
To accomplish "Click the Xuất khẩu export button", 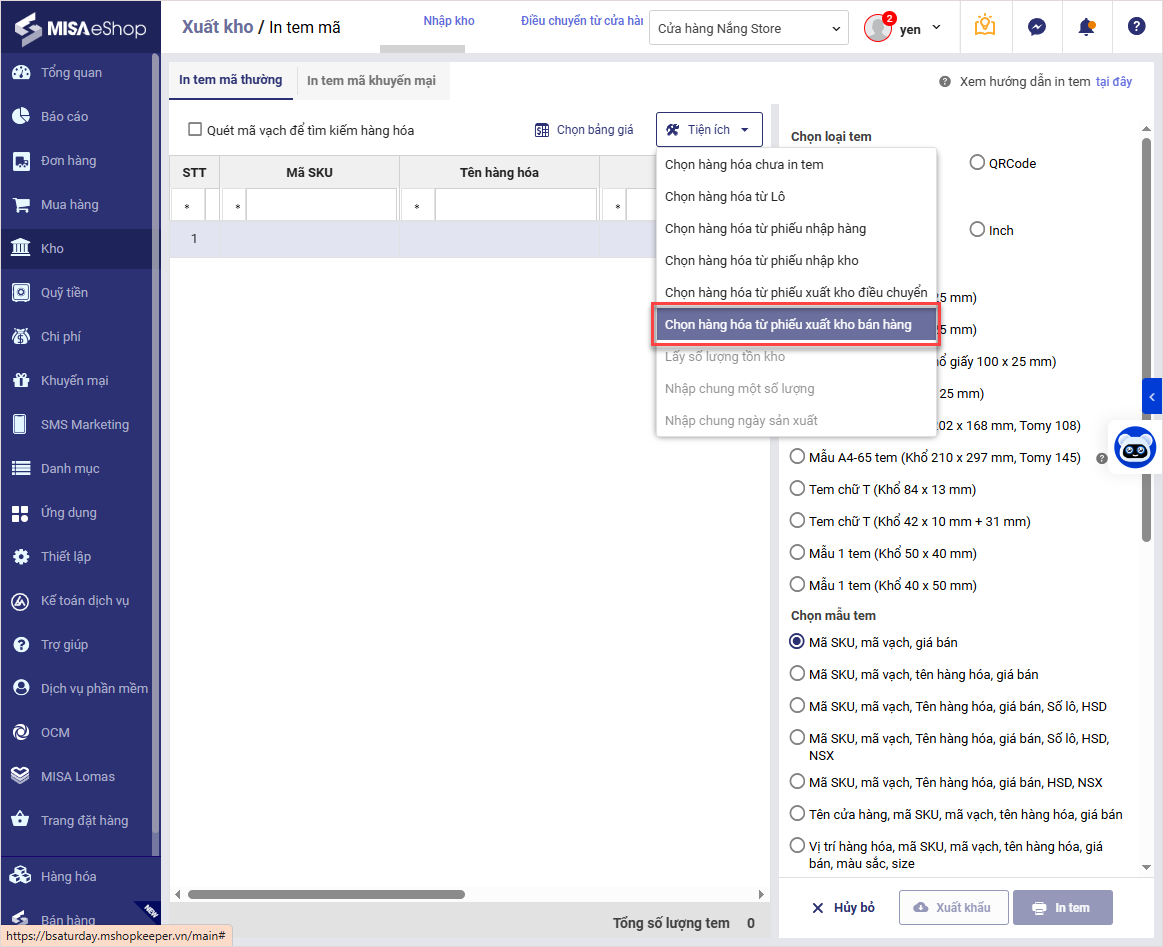I will [x=954, y=908].
